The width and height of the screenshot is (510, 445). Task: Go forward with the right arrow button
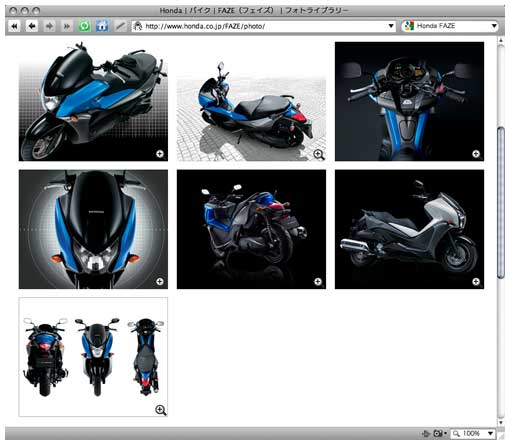[x=49, y=26]
